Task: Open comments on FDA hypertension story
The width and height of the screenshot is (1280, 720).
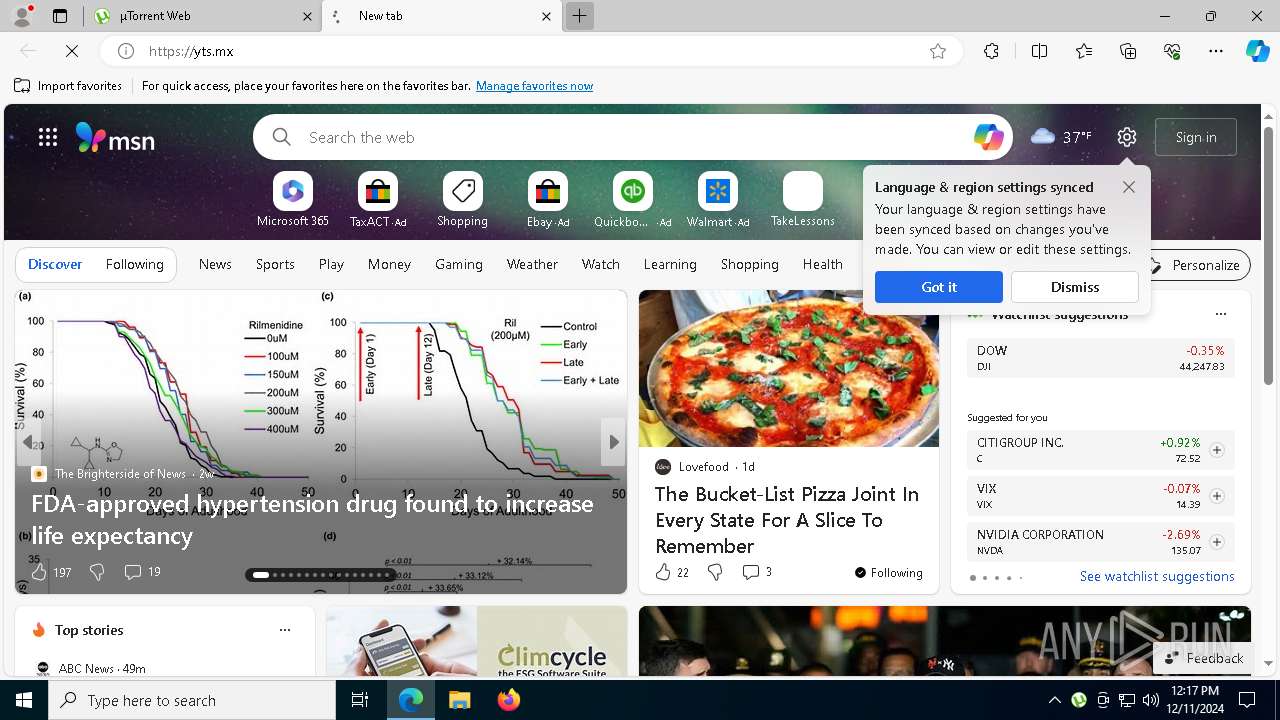Action: [x=142, y=572]
